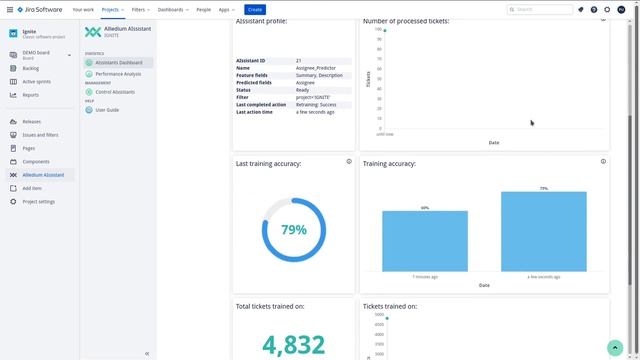Click the scroll to top button

tap(615, 348)
